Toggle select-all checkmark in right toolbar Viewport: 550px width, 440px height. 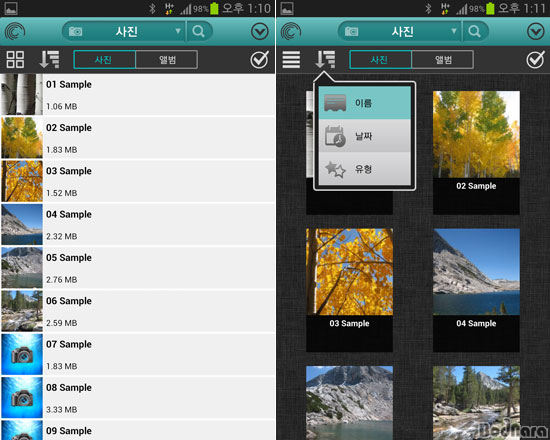536,59
